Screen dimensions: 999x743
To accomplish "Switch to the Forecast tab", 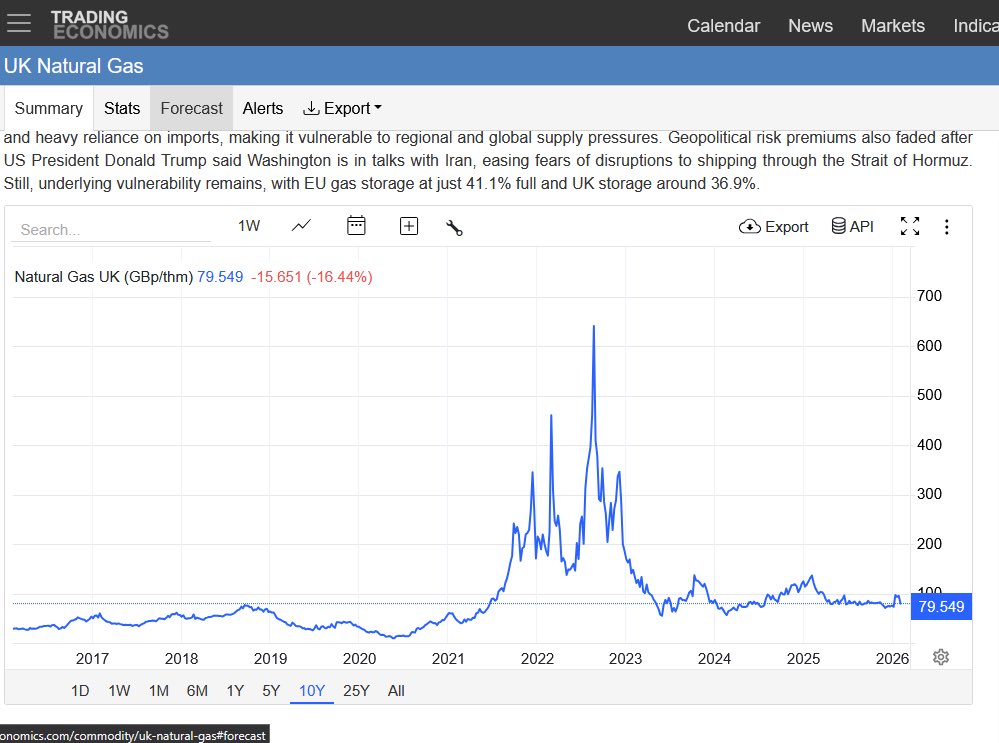I will (x=191, y=108).
